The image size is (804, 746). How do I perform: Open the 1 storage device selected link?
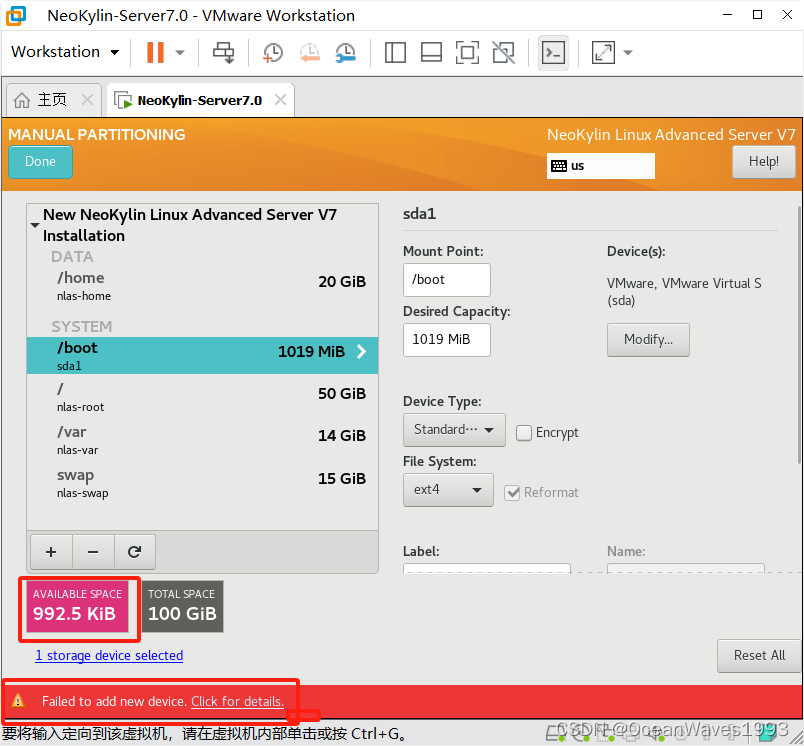click(x=109, y=655)
